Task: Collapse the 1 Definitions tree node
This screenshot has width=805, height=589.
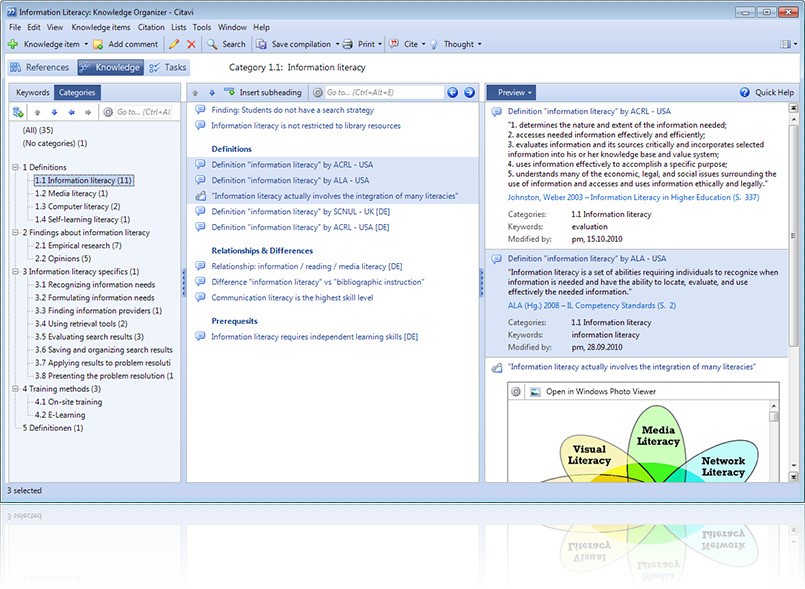Action: pyautogui.click(x=16, y=167)
